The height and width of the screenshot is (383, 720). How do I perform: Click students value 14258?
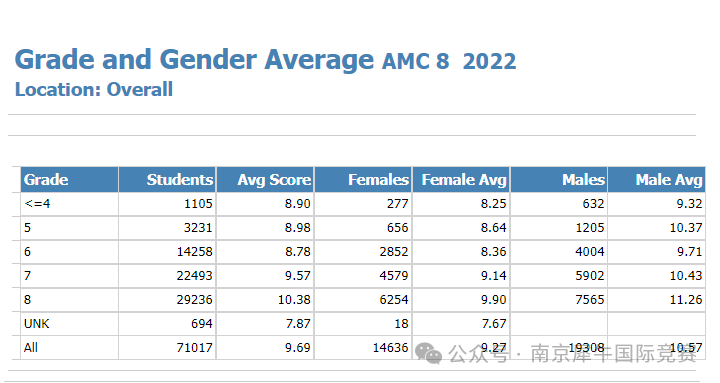tap(195, 252)
